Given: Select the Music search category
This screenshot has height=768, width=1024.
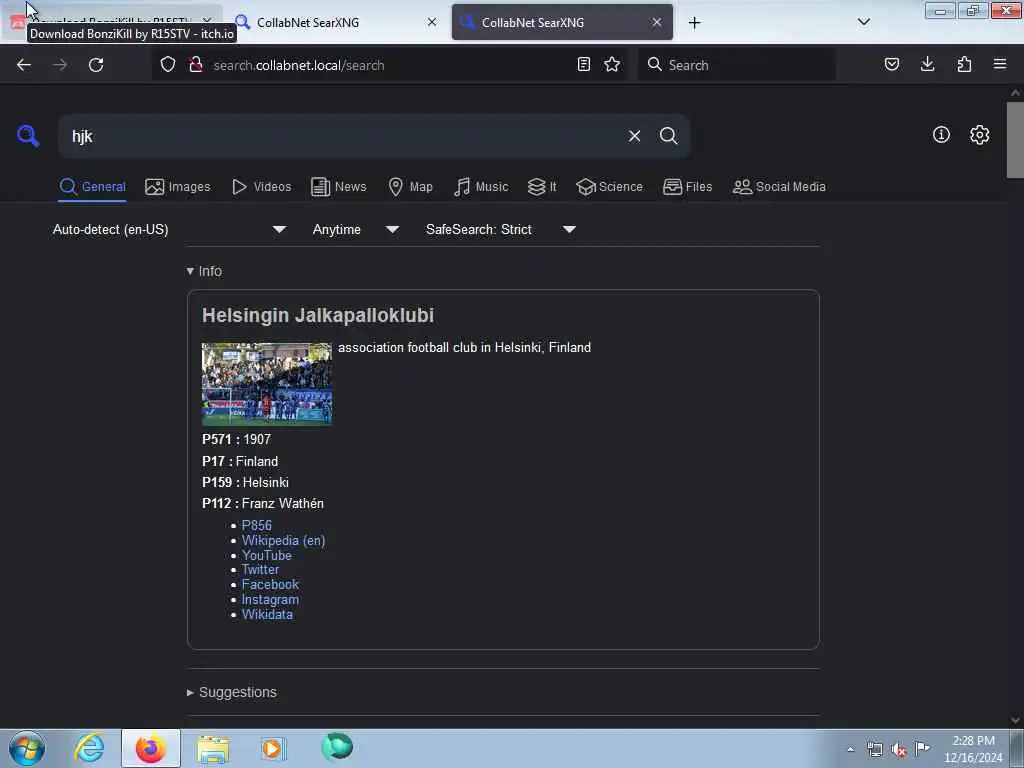Looking at the screenshot, I should pyautogui.click(x=481, y=187).
